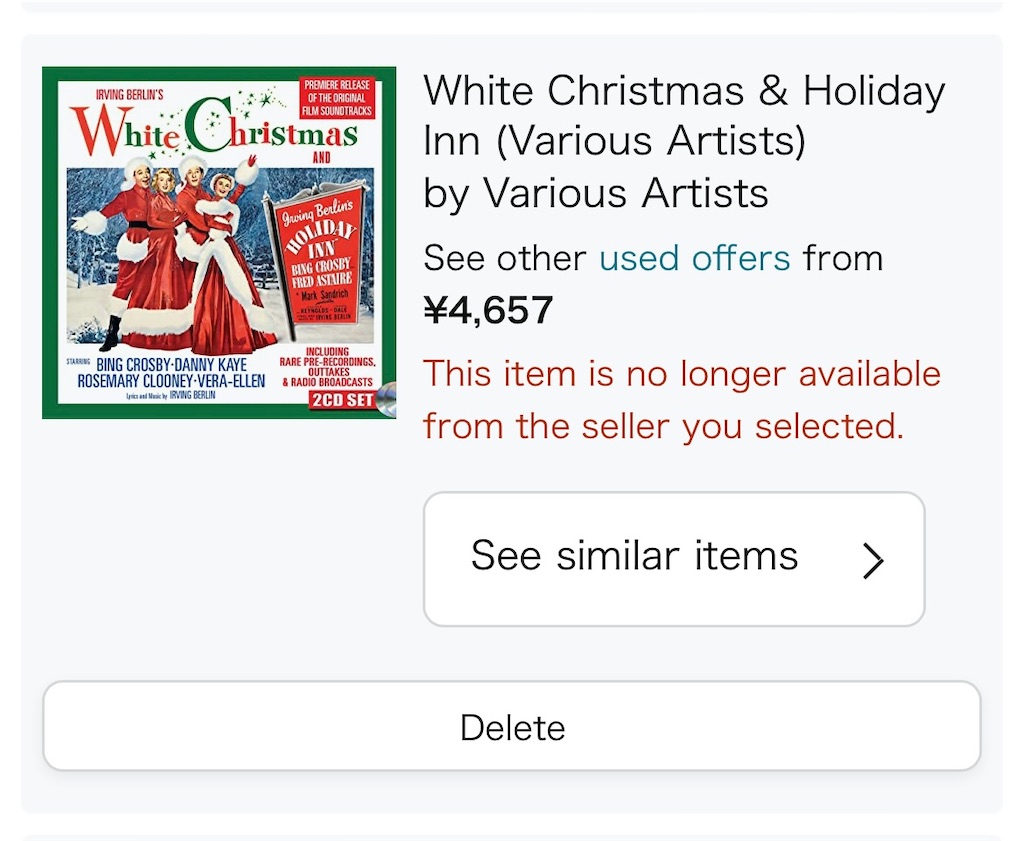Open the White Christmas album cover thumbnail
This screenshot has height=841, width=1024.
coord(219,242)
